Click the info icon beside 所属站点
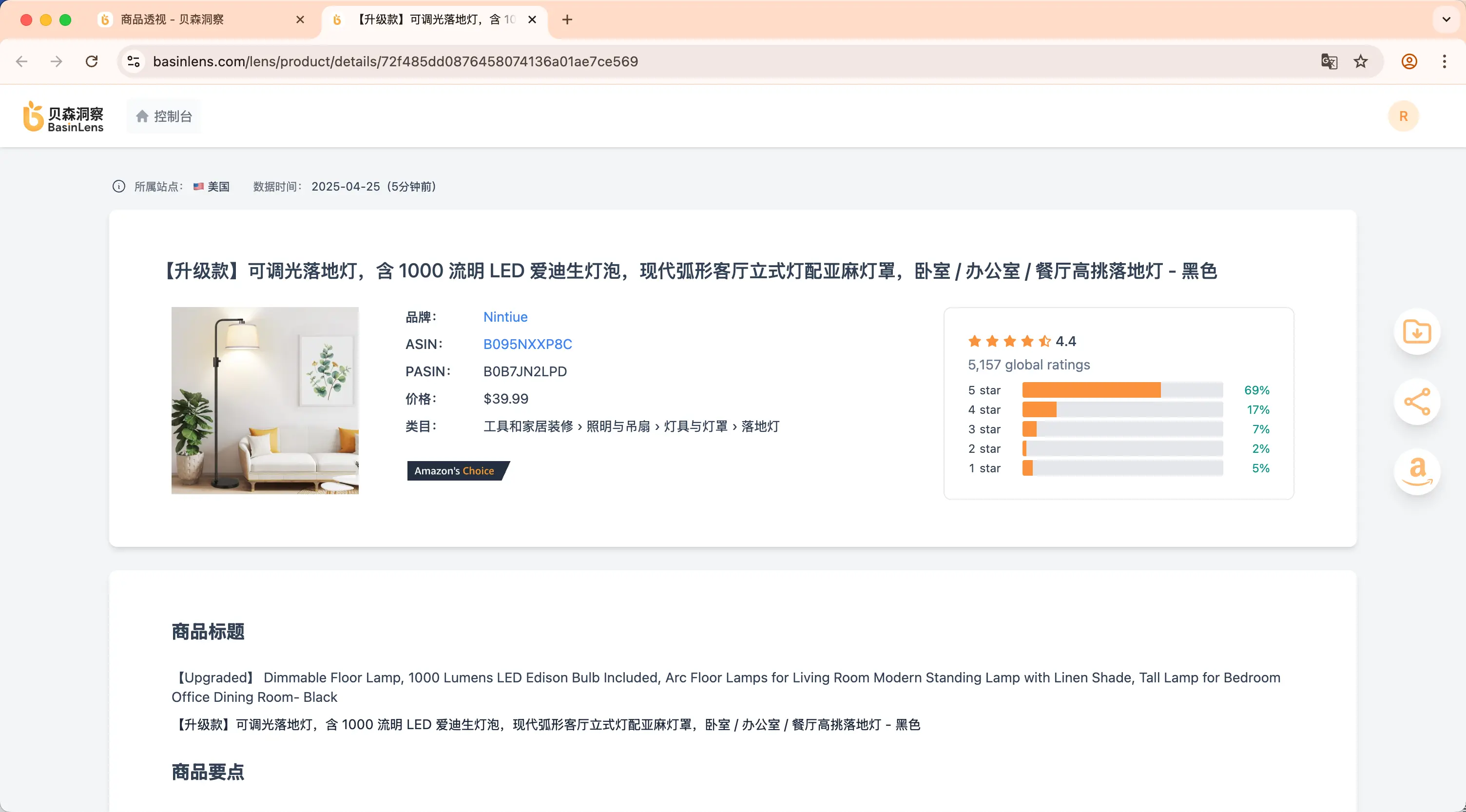The image size is (1466, 812). point(118,186)
